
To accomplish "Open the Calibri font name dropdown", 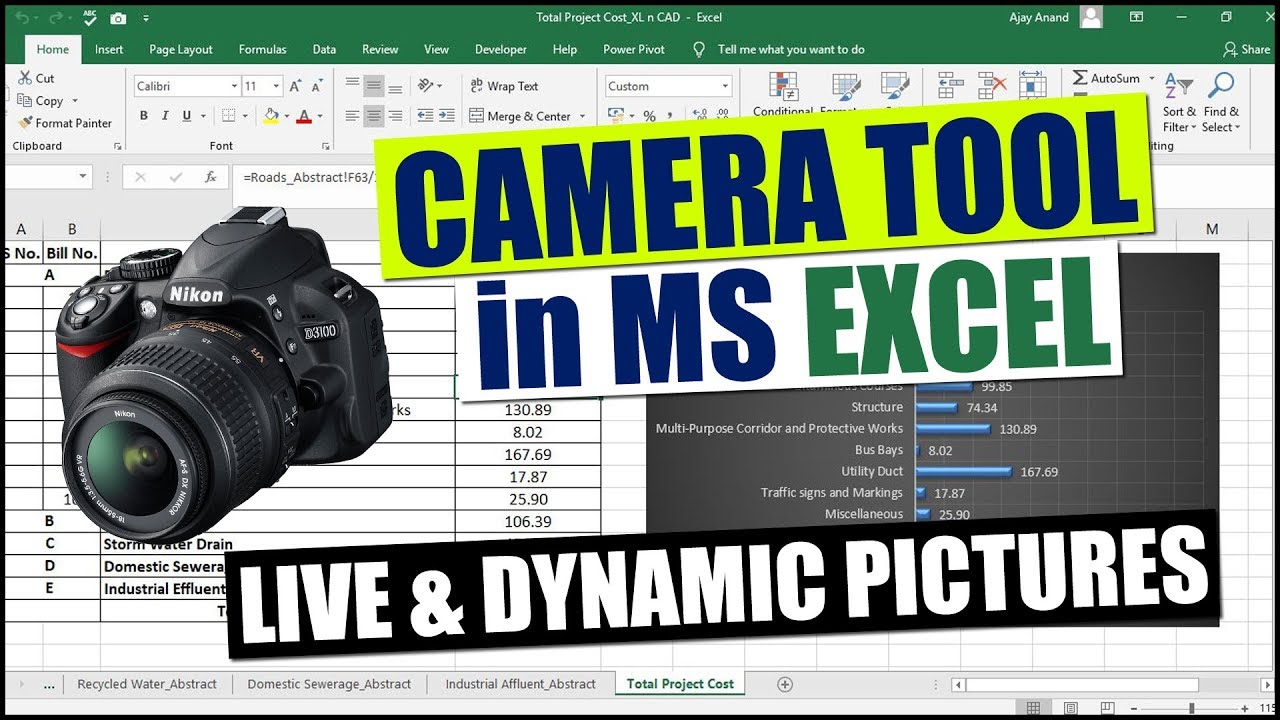I will [235, 87].
